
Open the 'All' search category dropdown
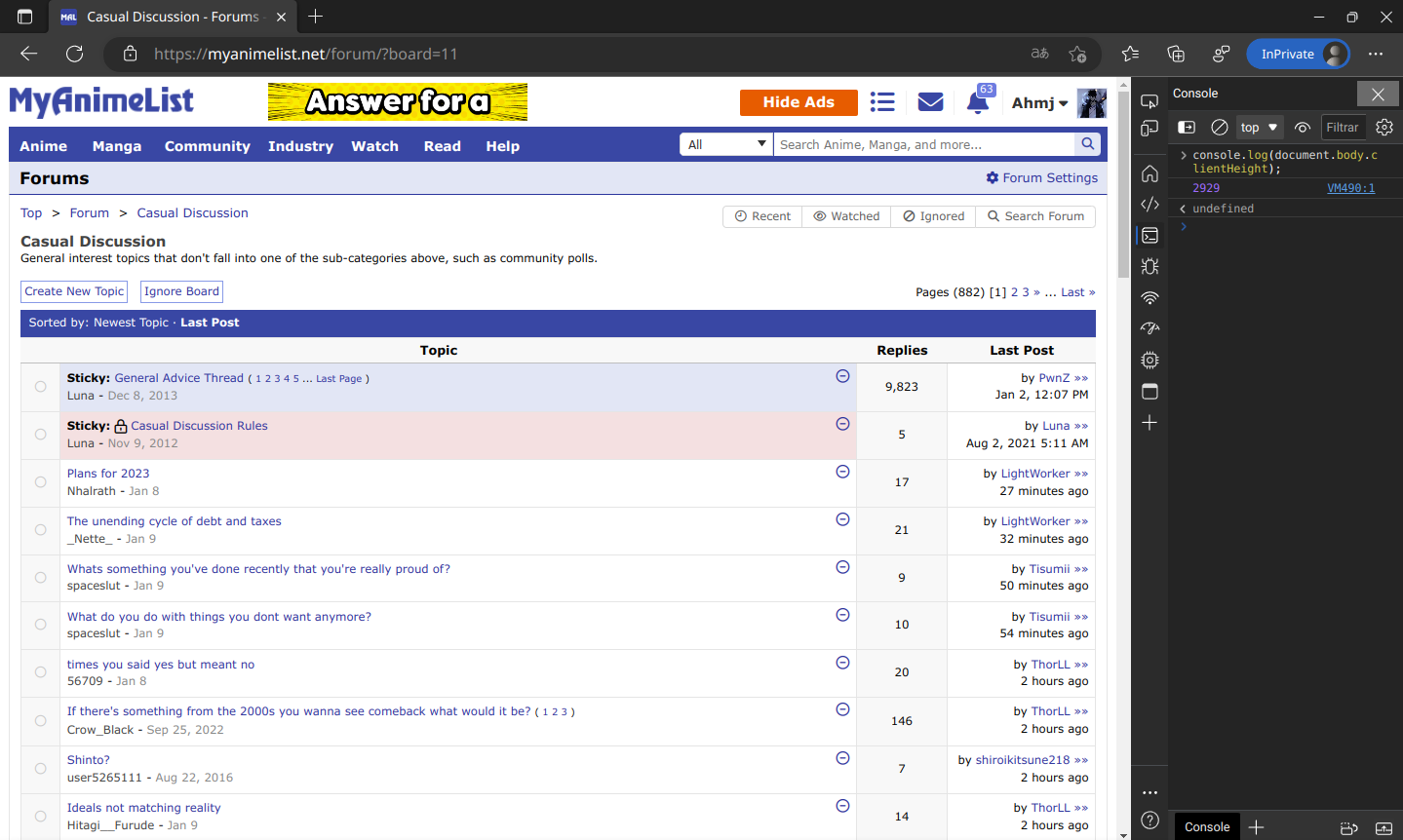point(725,143)
